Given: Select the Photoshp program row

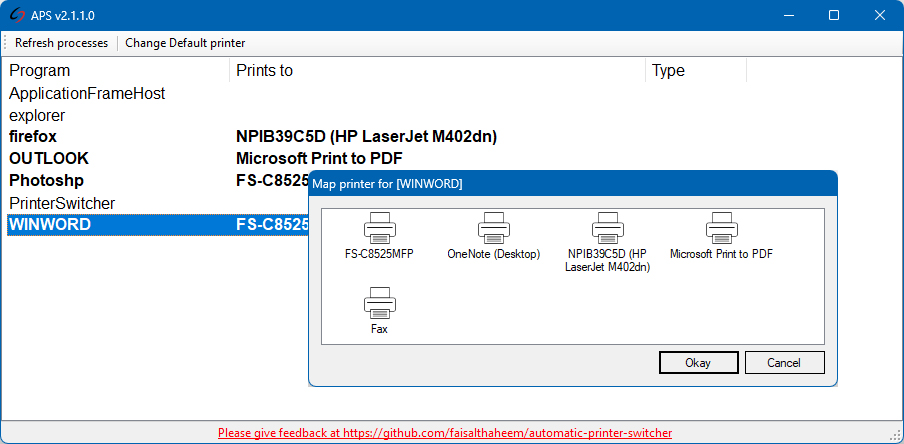Looking at the screenshot, I should pyautogui.click(x=155, y=180).
